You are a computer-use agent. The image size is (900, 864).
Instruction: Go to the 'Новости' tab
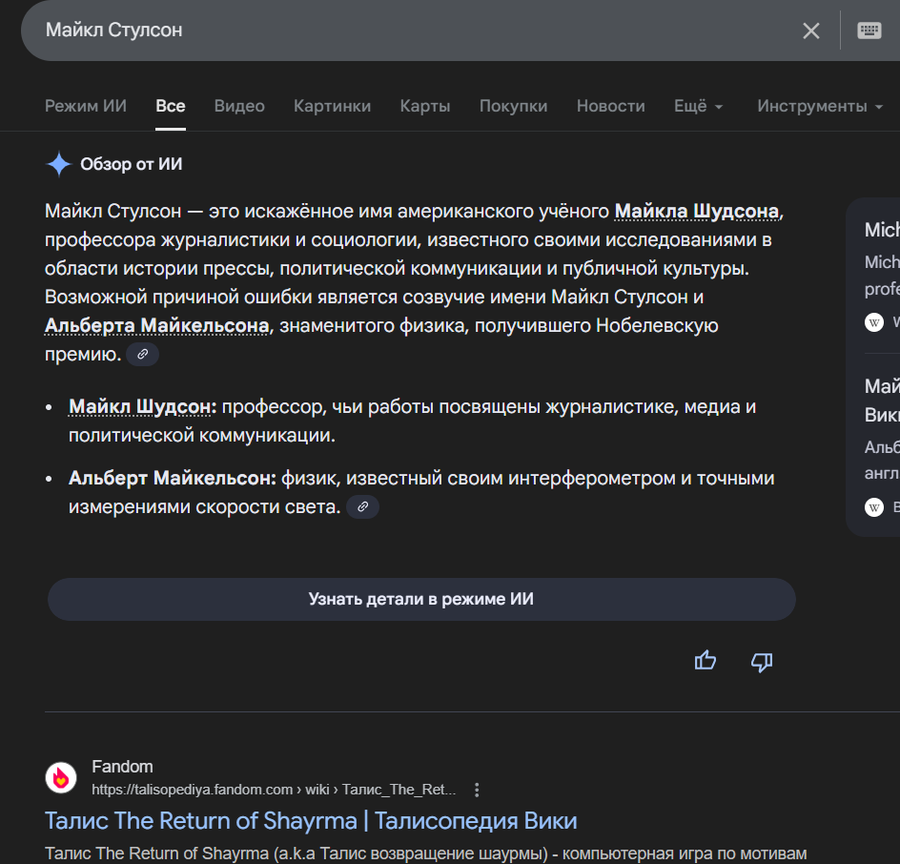pos(610,106)
